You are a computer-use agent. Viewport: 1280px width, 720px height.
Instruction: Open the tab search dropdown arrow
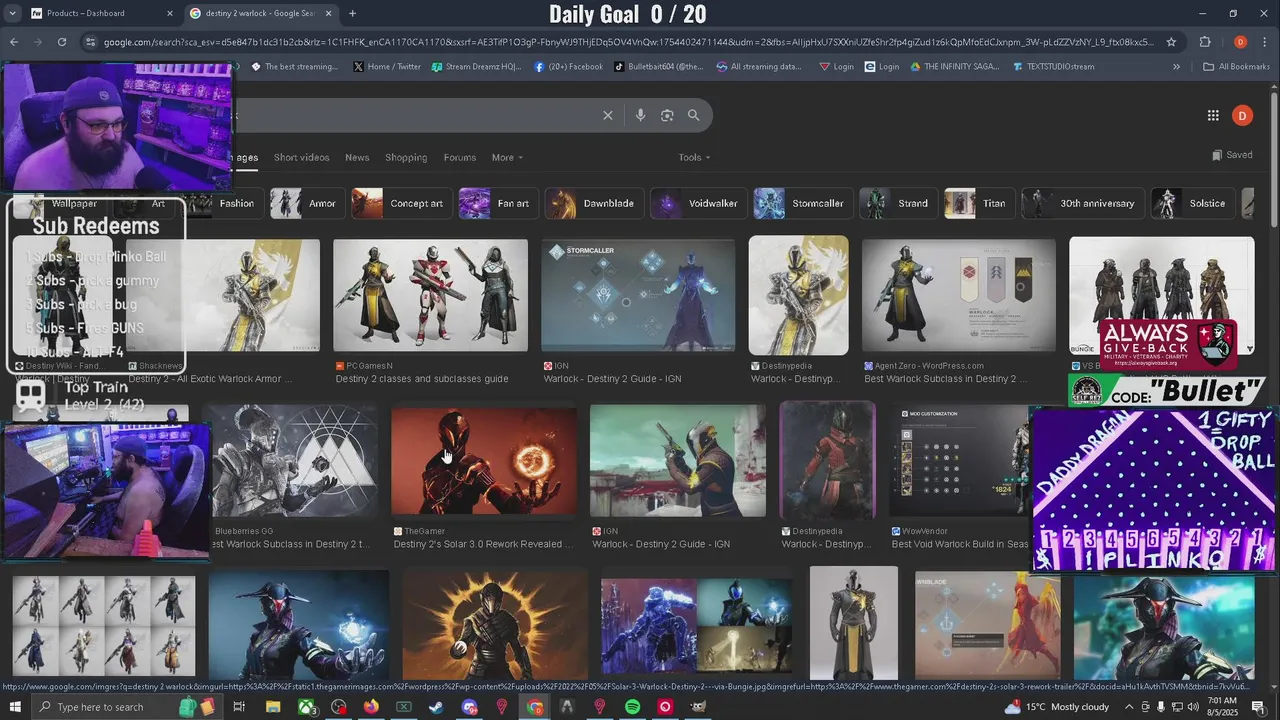13,13
